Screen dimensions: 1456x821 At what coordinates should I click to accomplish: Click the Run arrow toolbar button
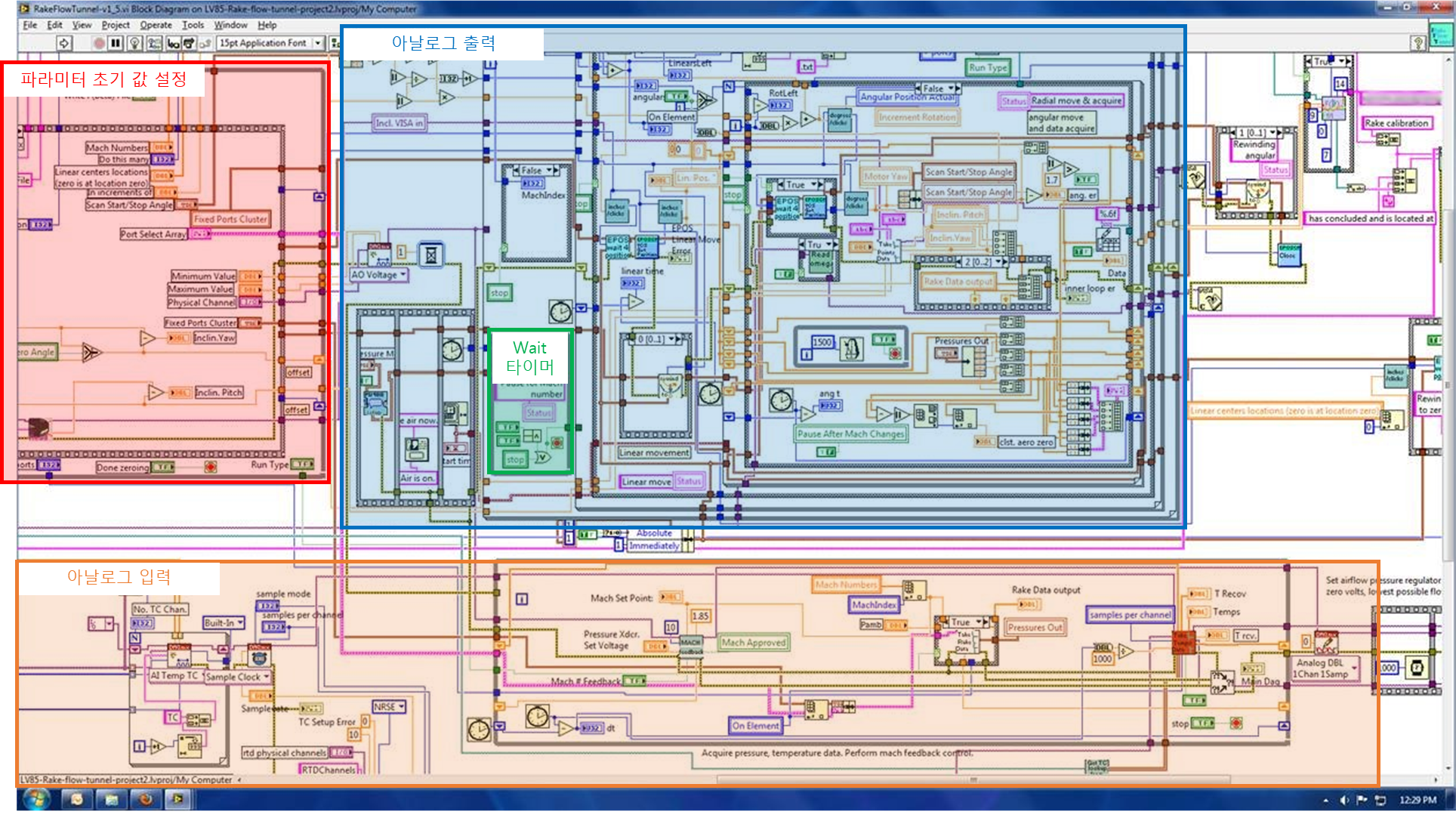pos(64,43)
